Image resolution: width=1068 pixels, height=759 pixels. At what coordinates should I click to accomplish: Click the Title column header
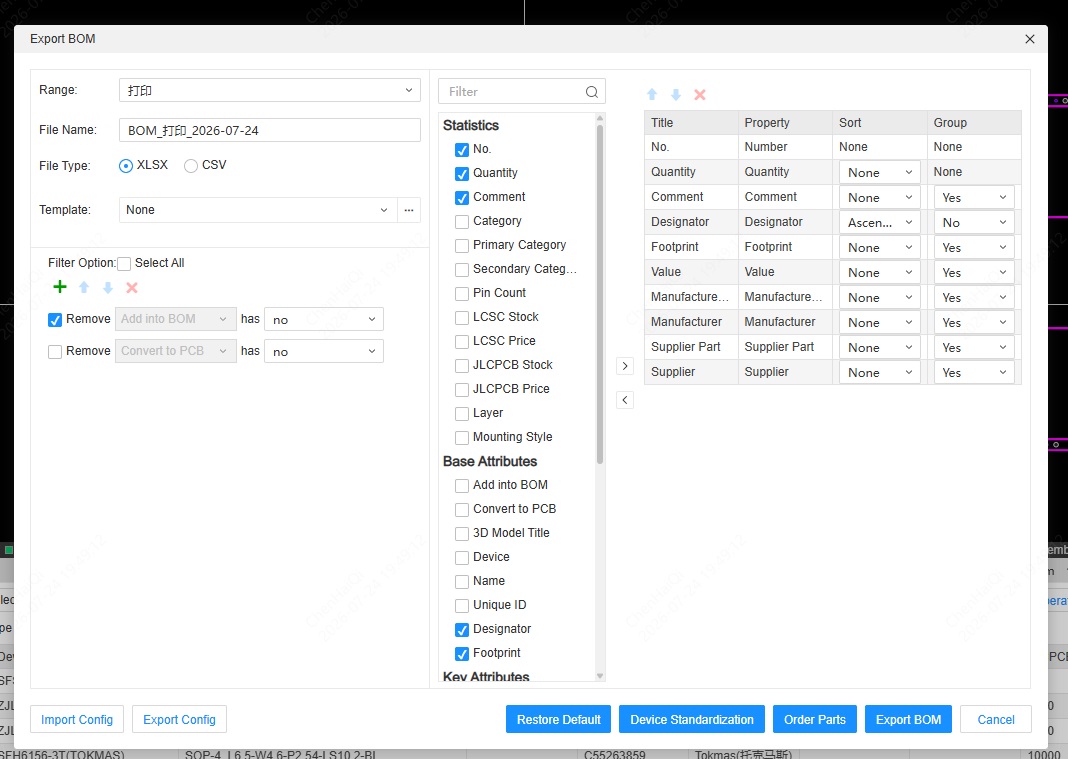click(x=691, y=123)
